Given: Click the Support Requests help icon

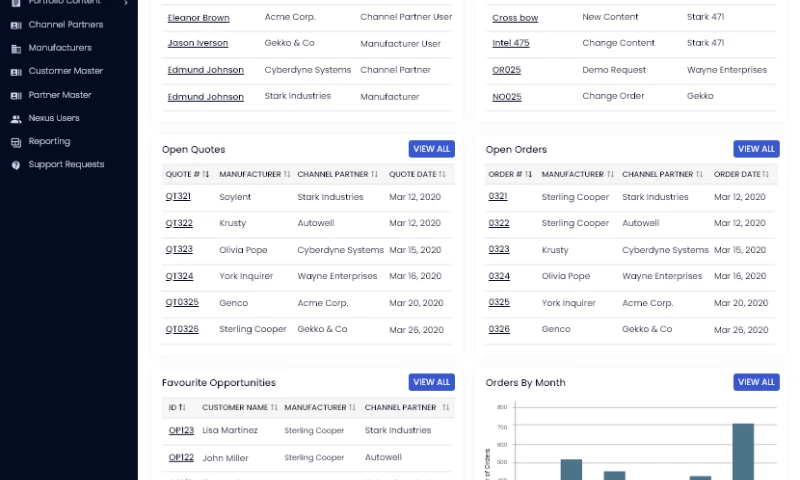Looking at the screenshot, I should (x=16, y=165).
